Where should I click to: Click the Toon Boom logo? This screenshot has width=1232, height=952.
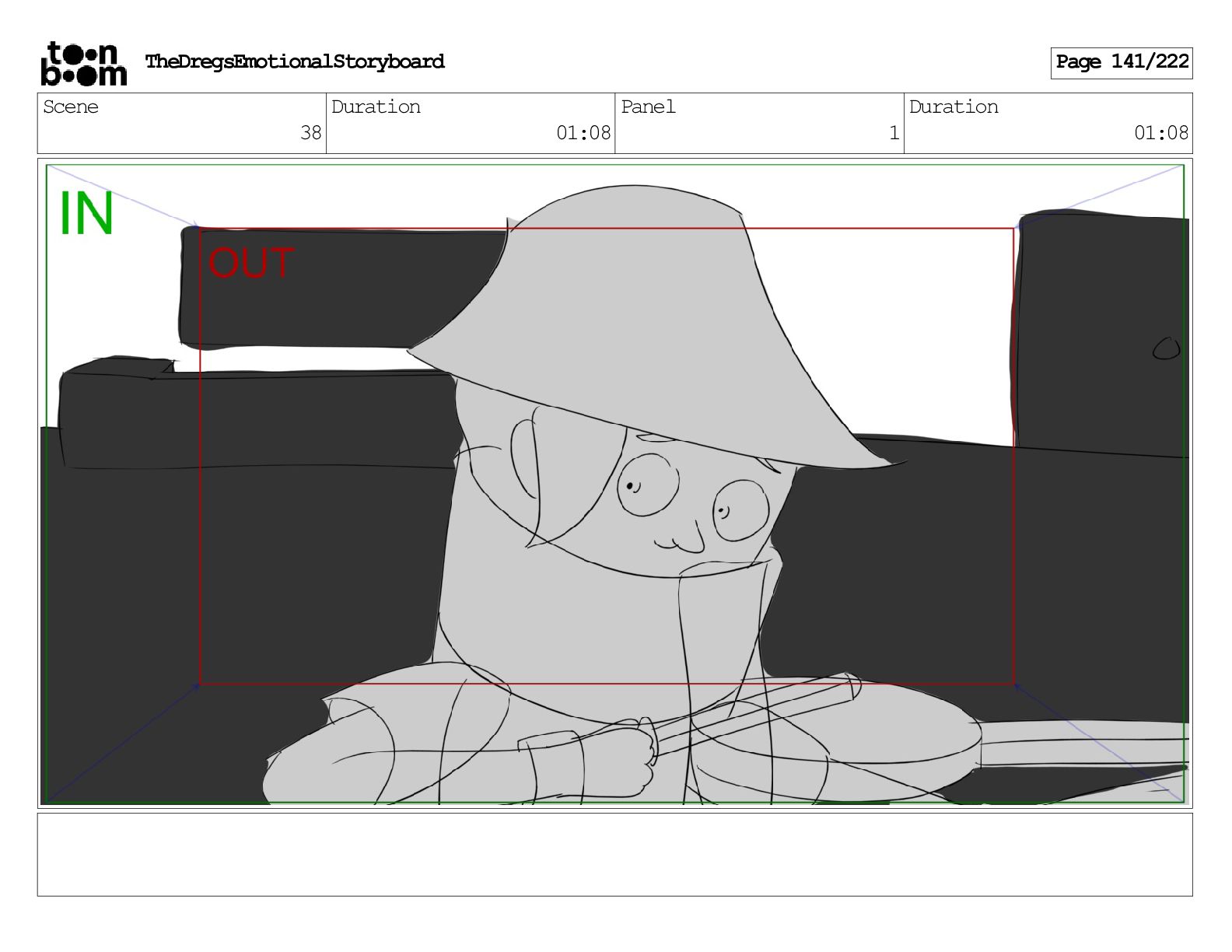(x=83, y=63)
